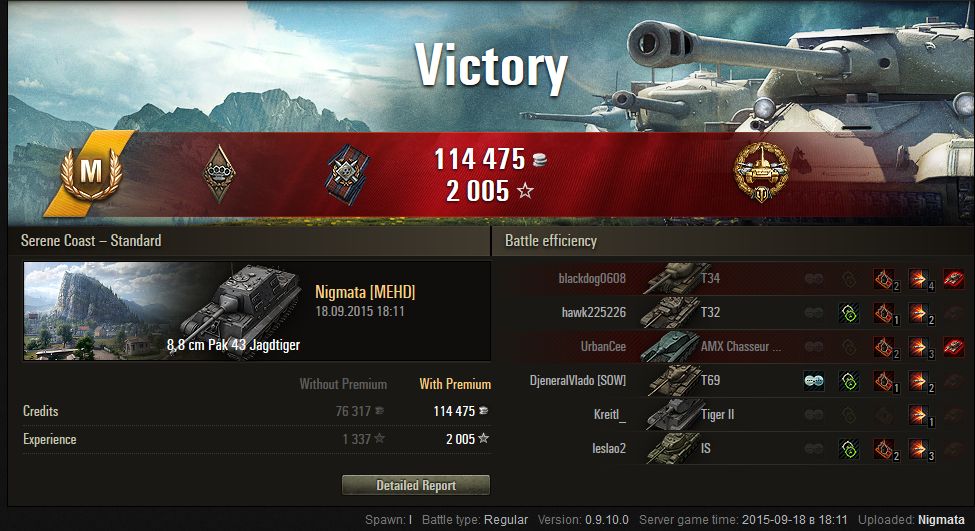Click the Tiger II tank image
This screenshot has height=531, width=975.
coord(672,415)
